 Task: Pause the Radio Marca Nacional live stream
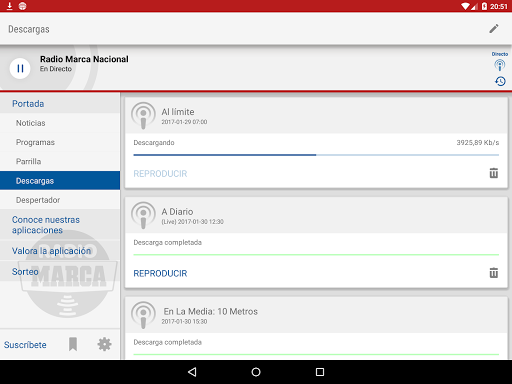(20, 68)
